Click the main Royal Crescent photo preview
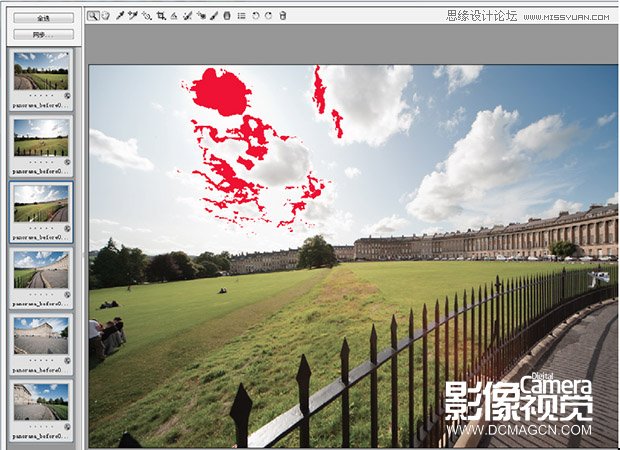This screenshot has height=450, width=620. pos(353,256)
